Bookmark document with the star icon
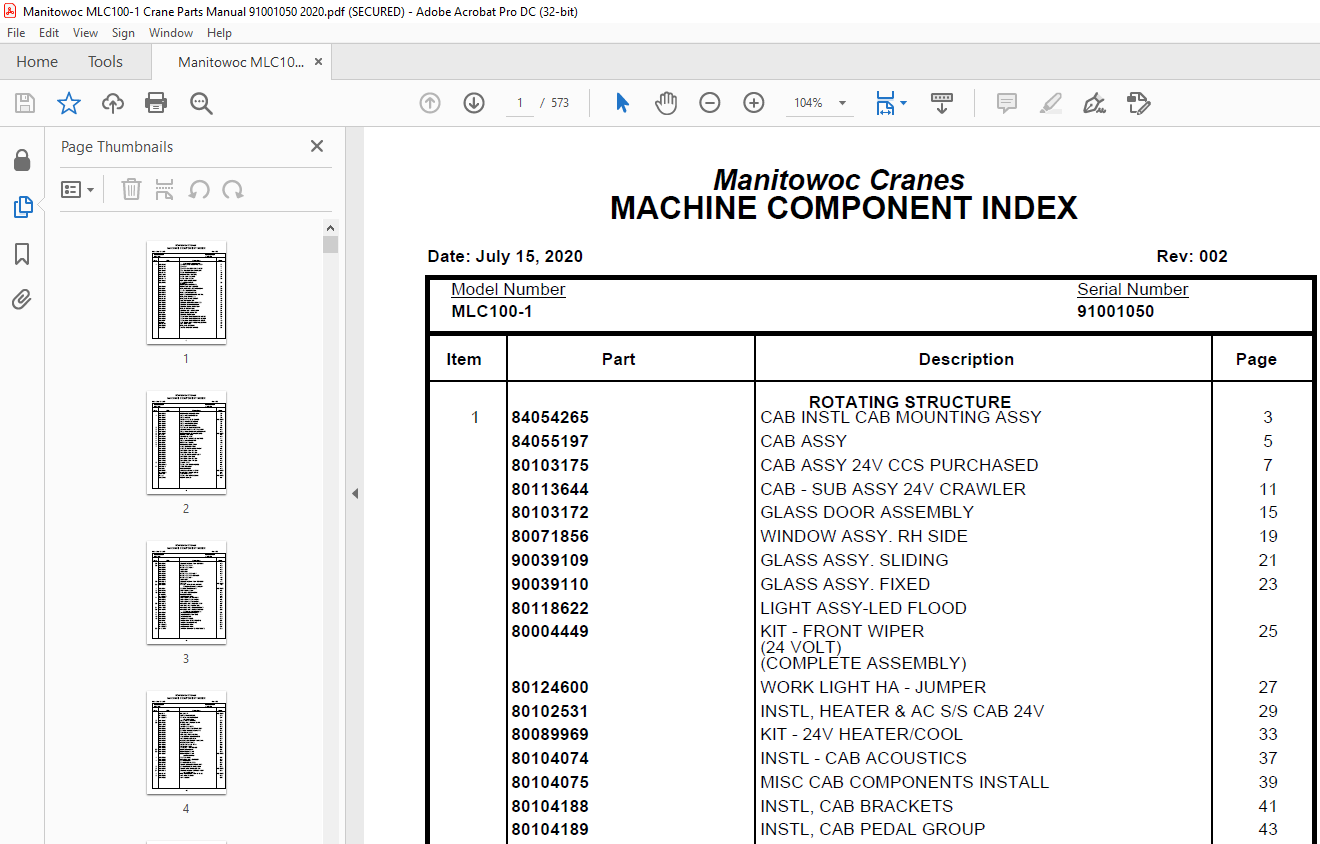This screenshot has width=1320, height=844. tap(68, 103)
